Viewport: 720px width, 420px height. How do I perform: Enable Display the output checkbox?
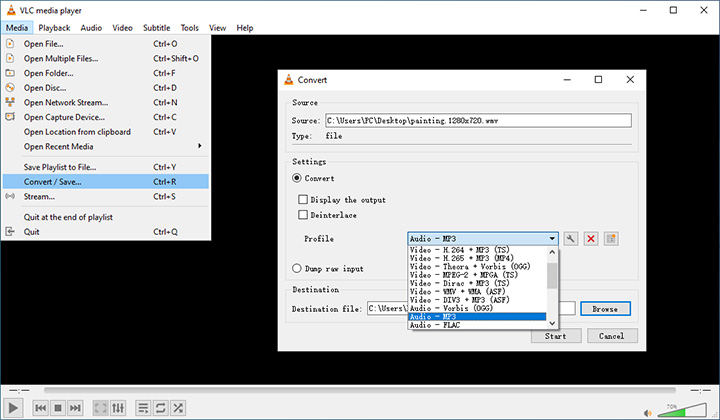coord(303,200)
